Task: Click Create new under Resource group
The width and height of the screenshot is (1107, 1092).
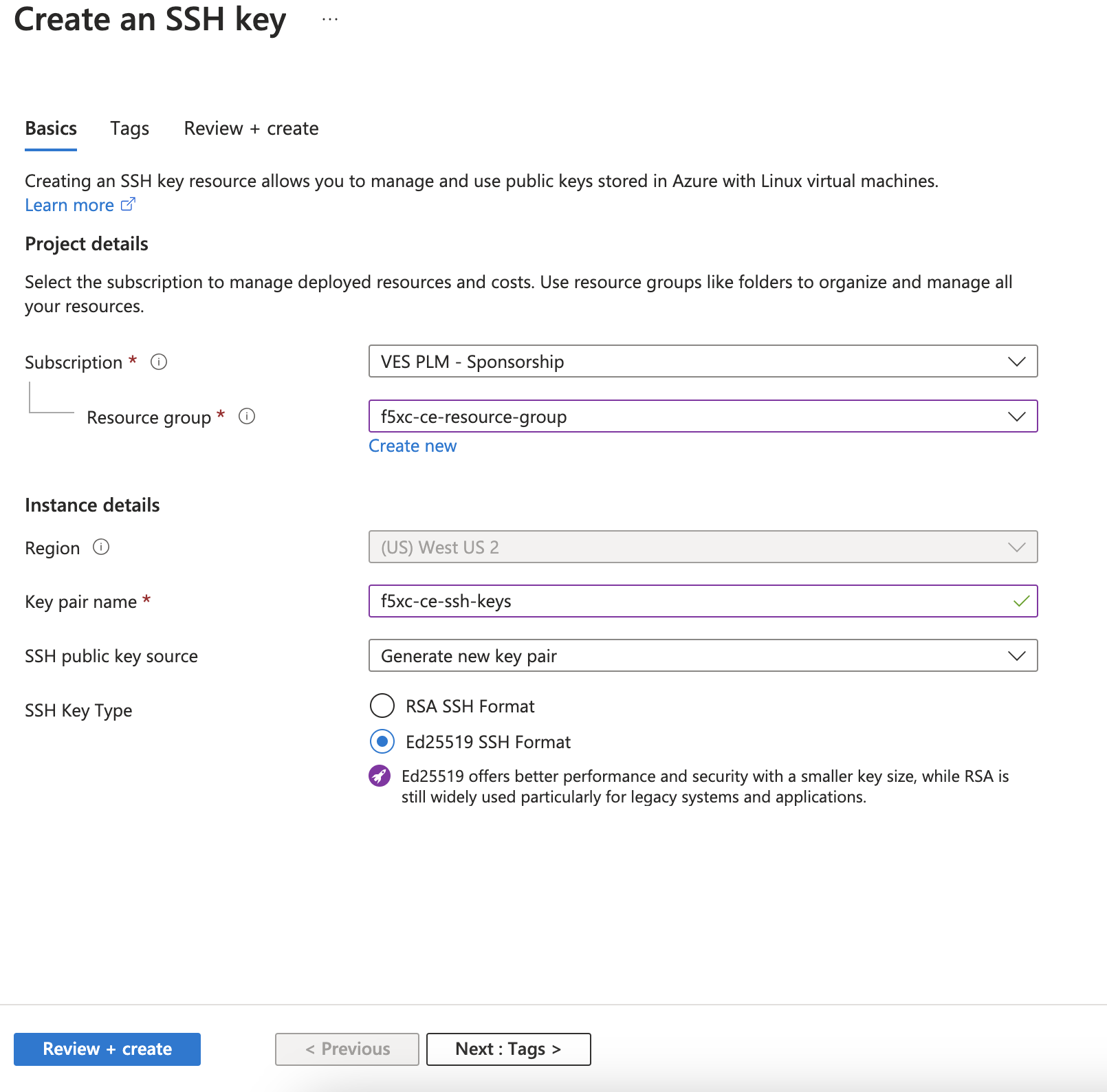Action: point(412,446)
